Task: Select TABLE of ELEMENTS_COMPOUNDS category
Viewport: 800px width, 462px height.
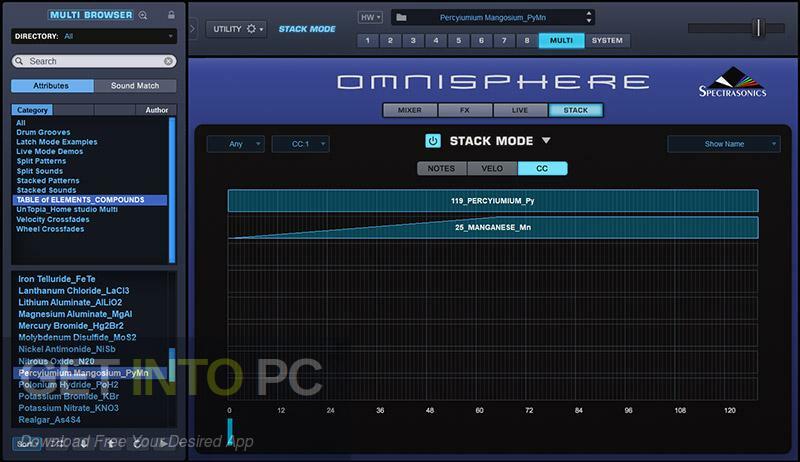Action: coord(90,200)
